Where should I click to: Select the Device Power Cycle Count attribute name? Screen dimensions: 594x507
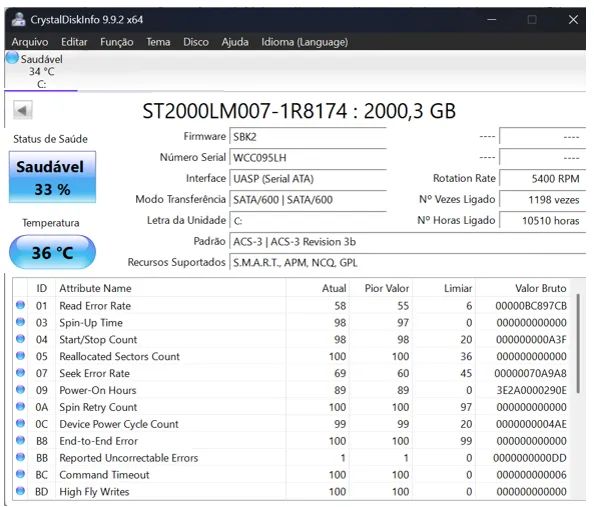tap(119, 424)
